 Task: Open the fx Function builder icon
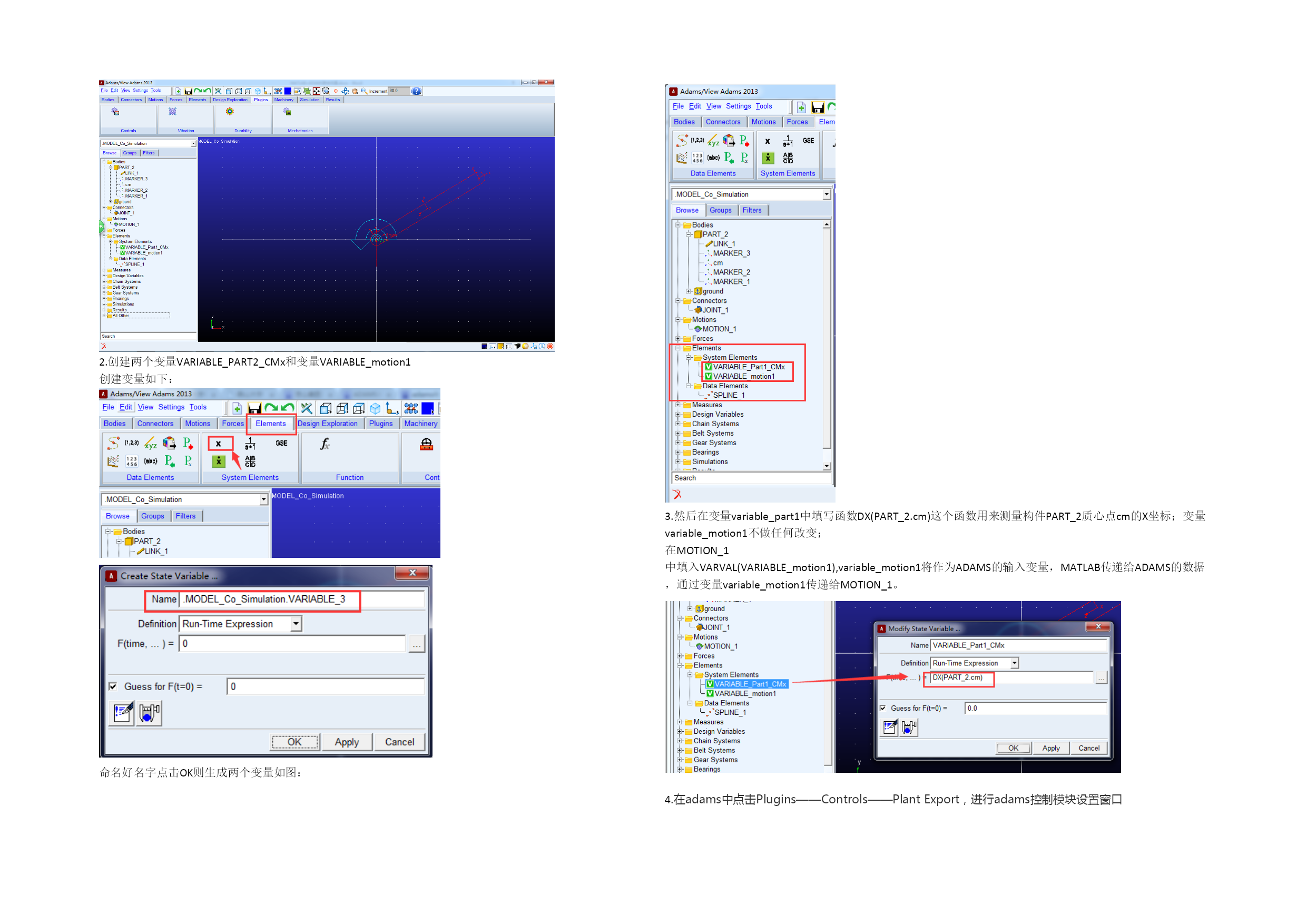325,444
